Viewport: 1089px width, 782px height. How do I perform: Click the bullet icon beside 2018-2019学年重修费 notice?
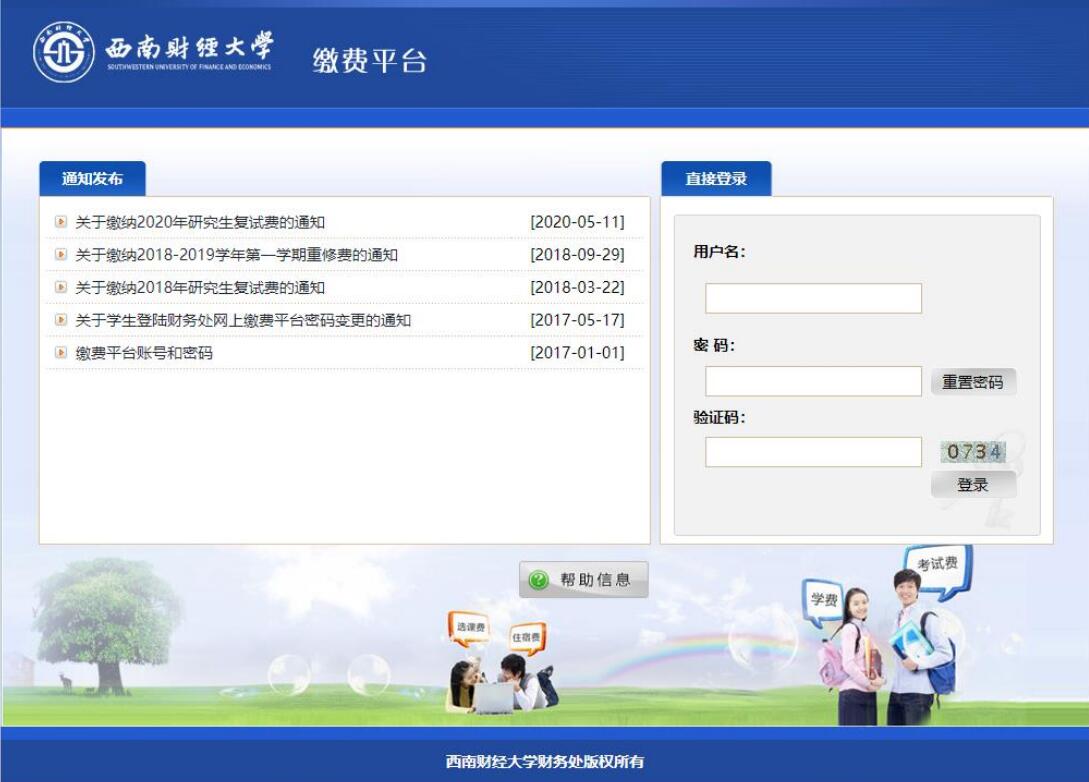61,255
